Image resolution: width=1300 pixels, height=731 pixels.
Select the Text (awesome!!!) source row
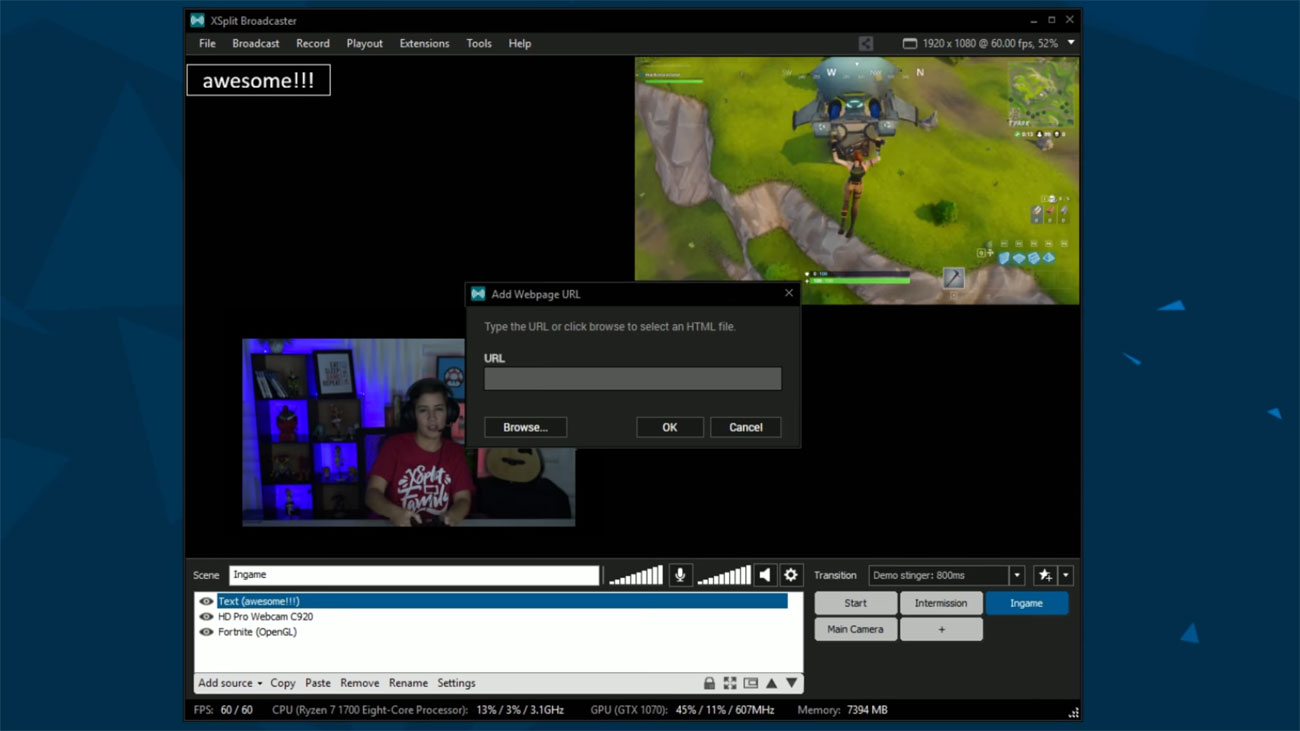[x=502, y=602]
